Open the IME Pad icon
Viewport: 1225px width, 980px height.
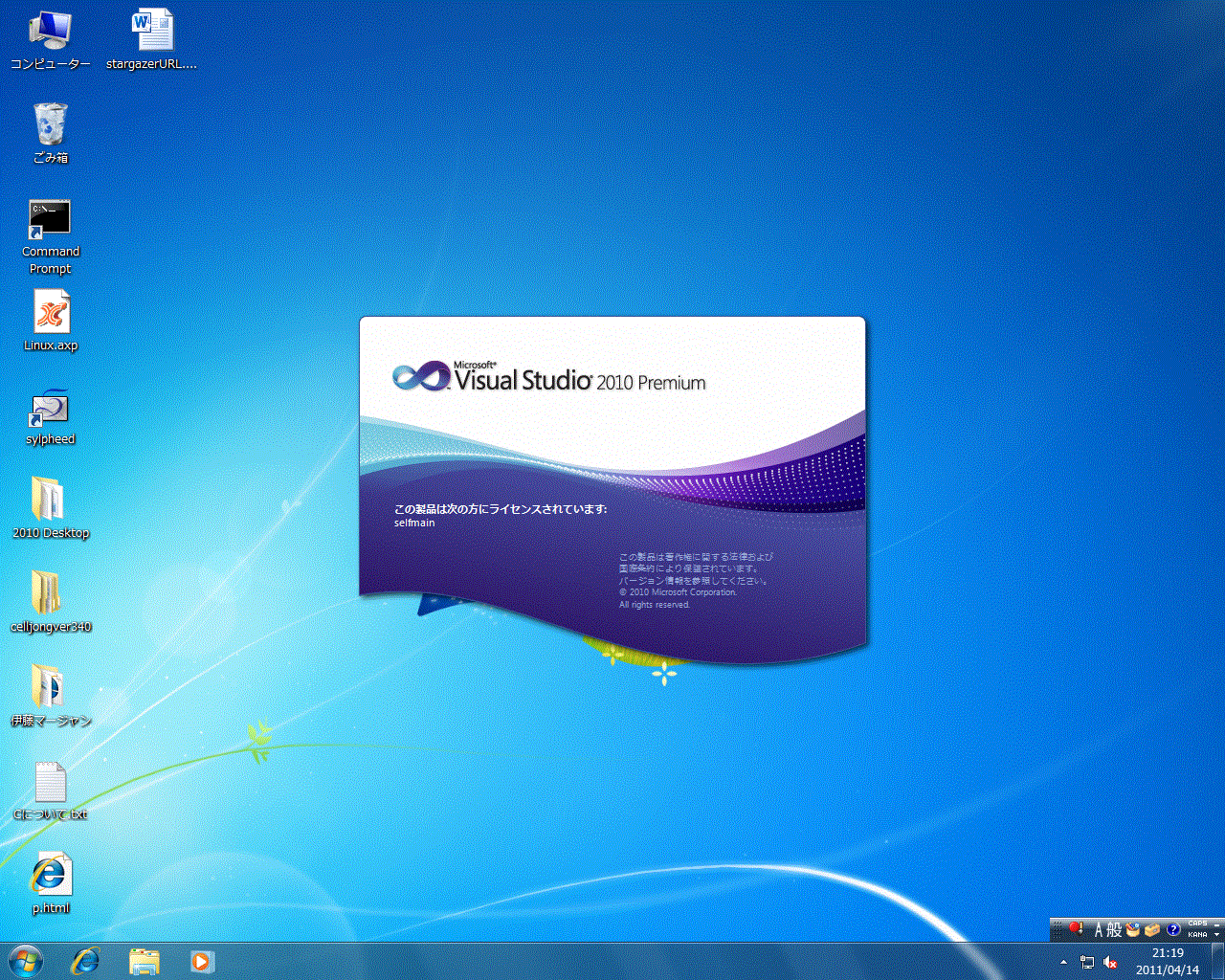click(1132, 930)
